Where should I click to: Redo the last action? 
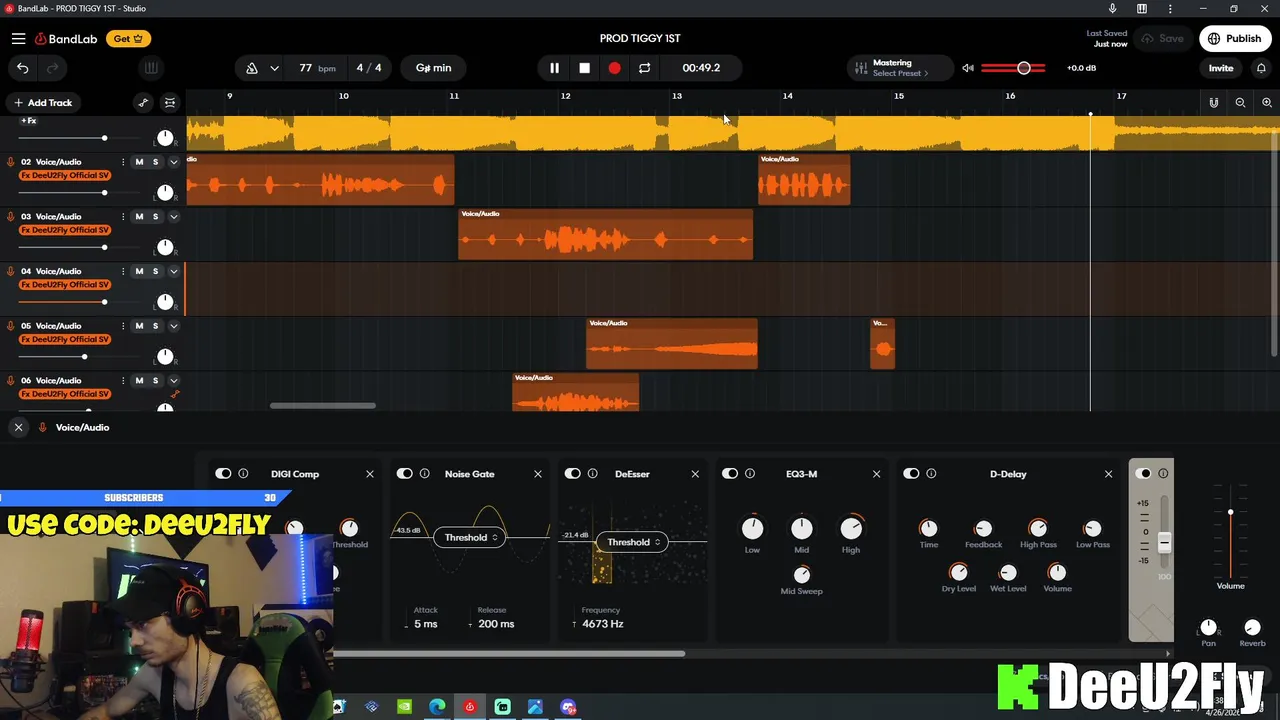(52, 68)
